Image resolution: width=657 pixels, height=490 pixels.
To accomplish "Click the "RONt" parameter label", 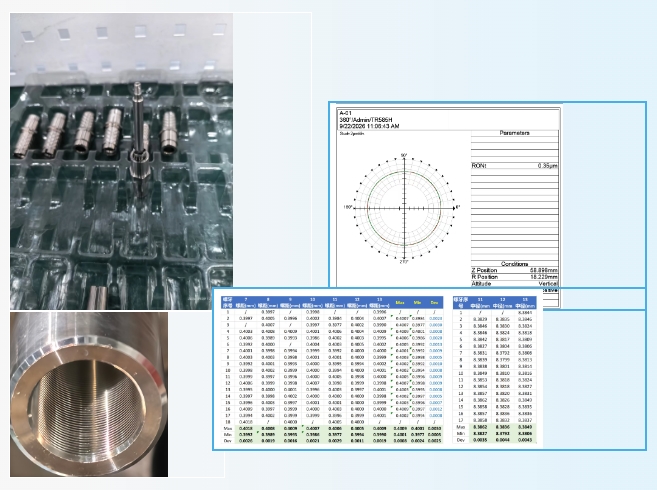I will tap(479, 166).
